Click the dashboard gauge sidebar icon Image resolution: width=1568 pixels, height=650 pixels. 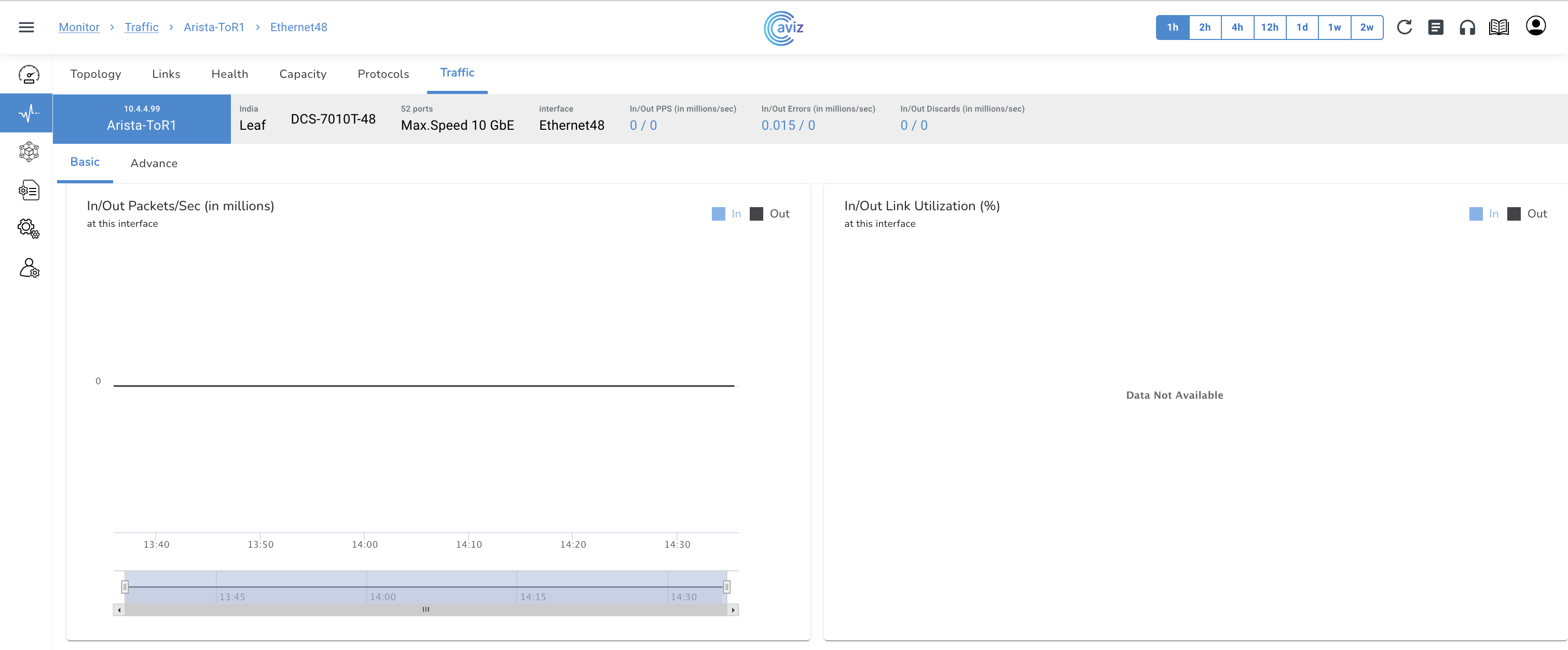point(29,74)
